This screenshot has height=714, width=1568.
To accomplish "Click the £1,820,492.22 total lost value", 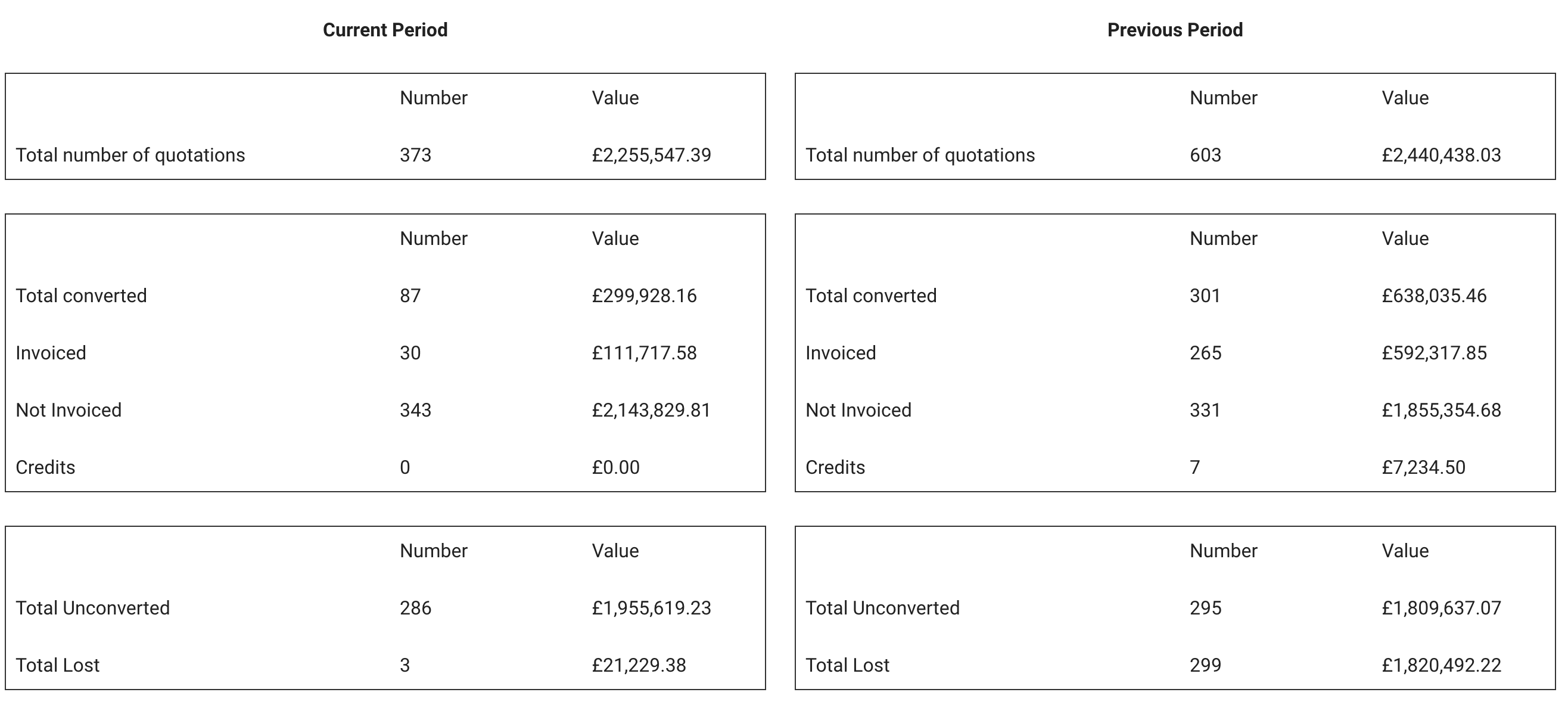I will tap(1441, 665).
